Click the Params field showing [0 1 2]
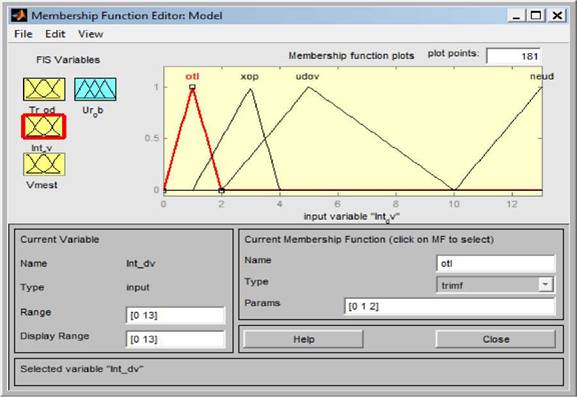Viewport: 577px width, 397px height. (450, 306)
